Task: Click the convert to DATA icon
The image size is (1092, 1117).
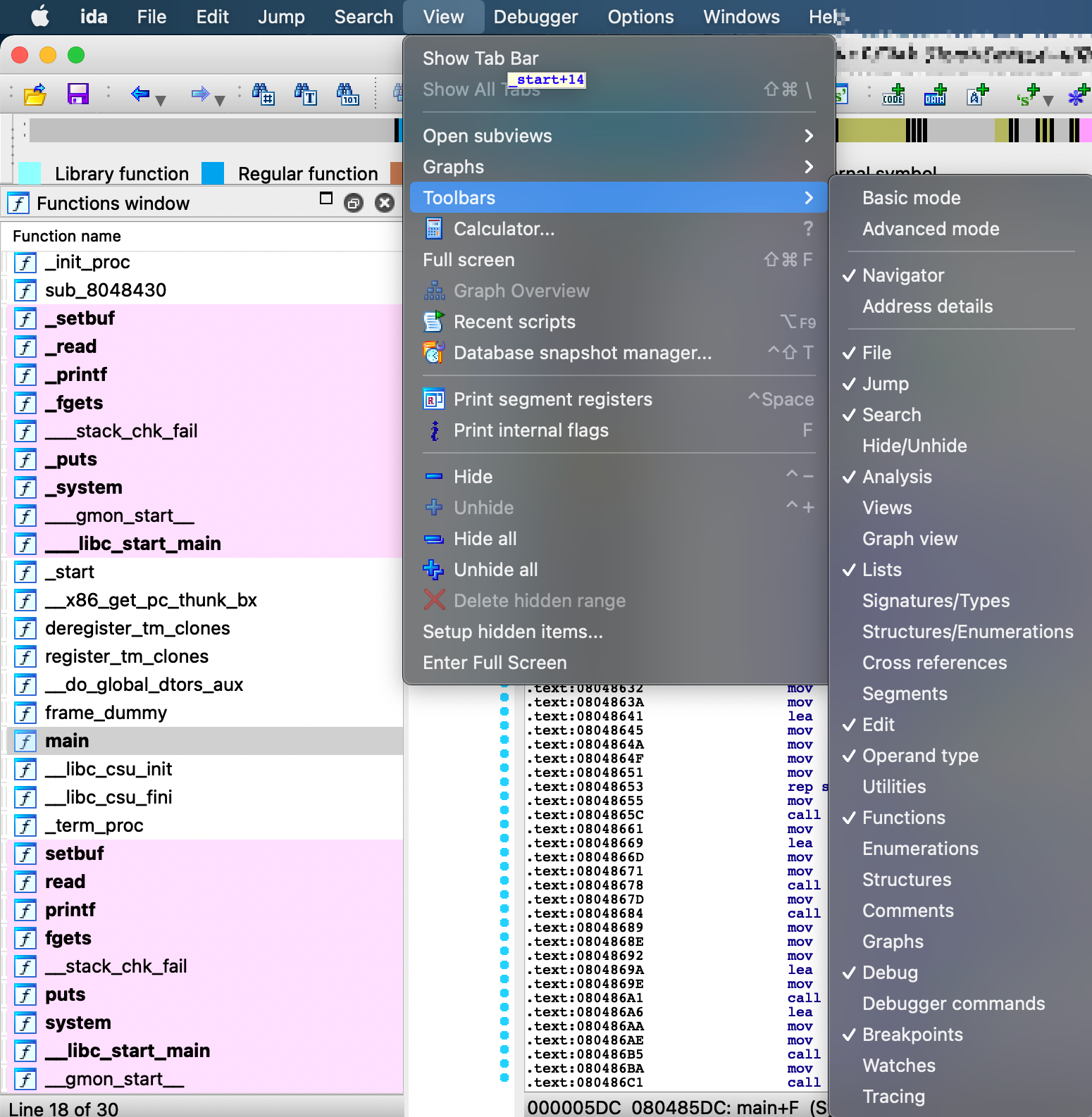Action: [x=936, y=94]
